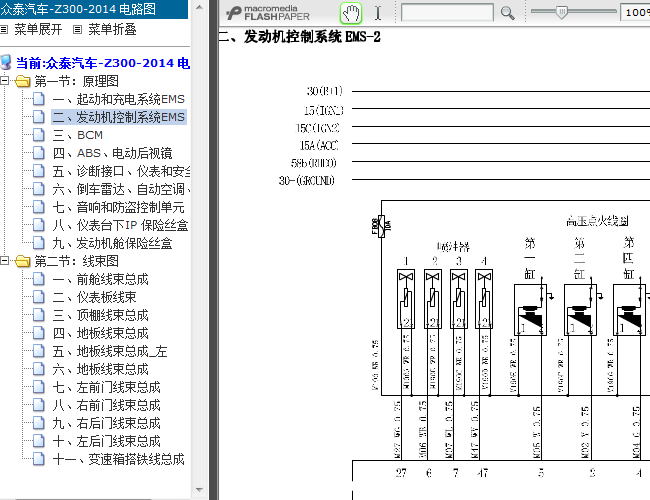Open 八、右前门线束总成 page

(x=107, y=405)
